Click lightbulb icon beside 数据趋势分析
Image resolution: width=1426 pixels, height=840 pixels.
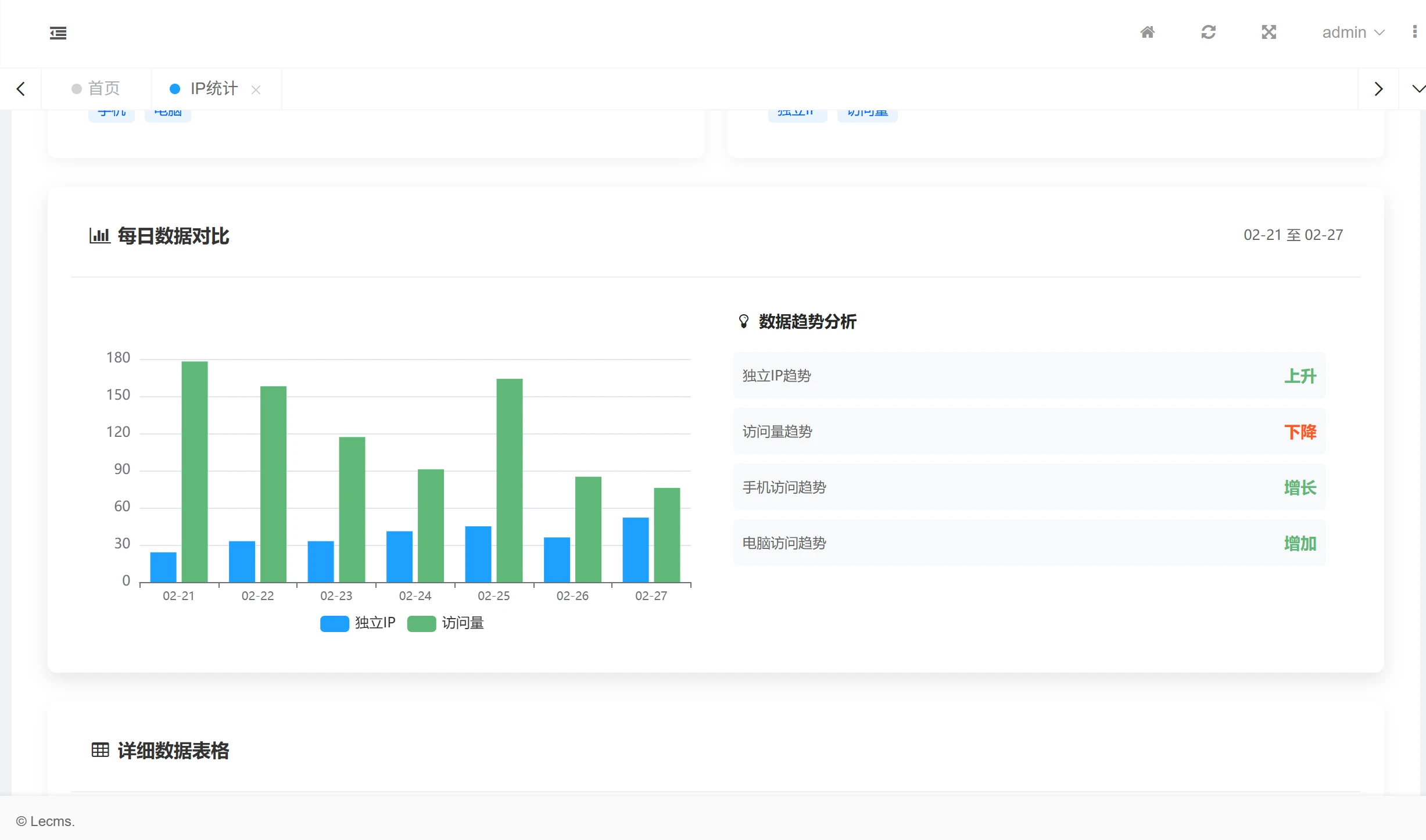tap(743, 321)
